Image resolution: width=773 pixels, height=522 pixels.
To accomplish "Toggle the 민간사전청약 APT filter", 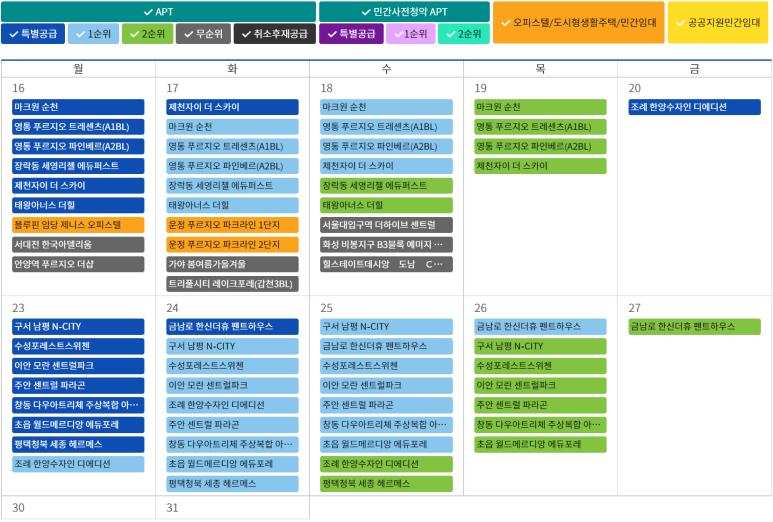I will click(x=404, y=12).
